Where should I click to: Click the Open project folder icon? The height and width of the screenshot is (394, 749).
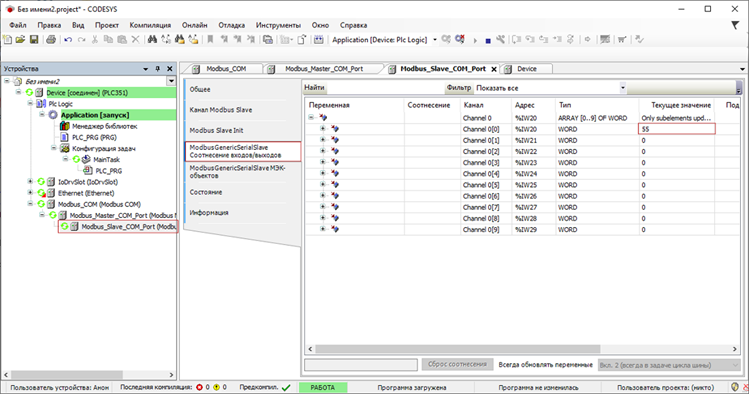[x=20, y=40]
